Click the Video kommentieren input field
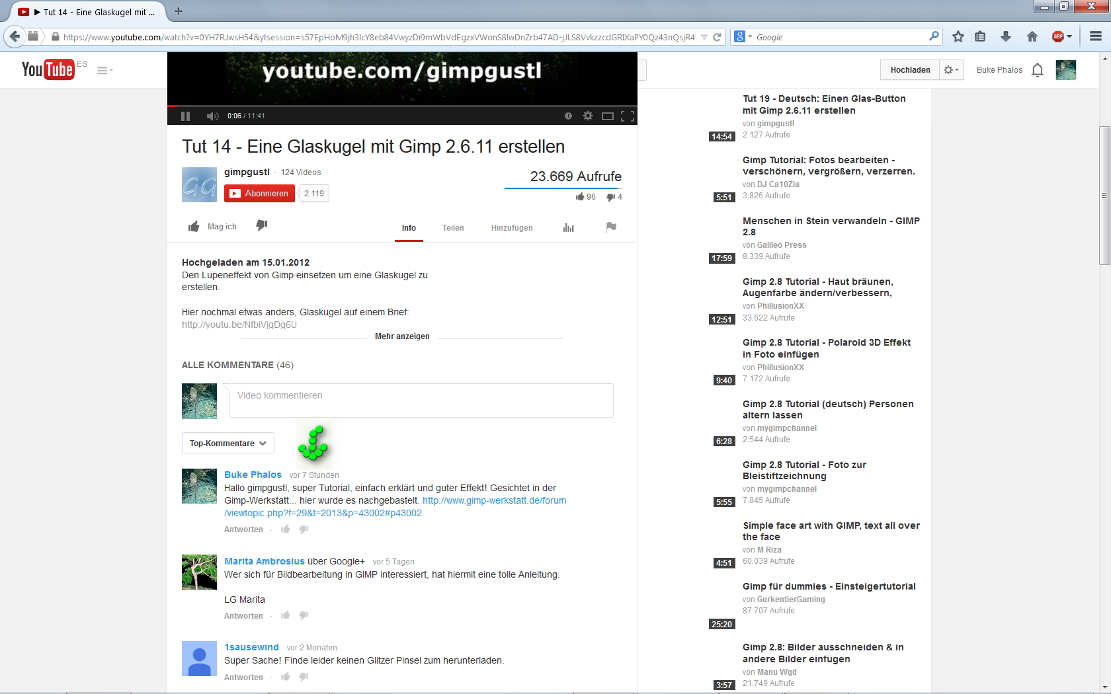The image size is (1111, 694). coord(421,400)
